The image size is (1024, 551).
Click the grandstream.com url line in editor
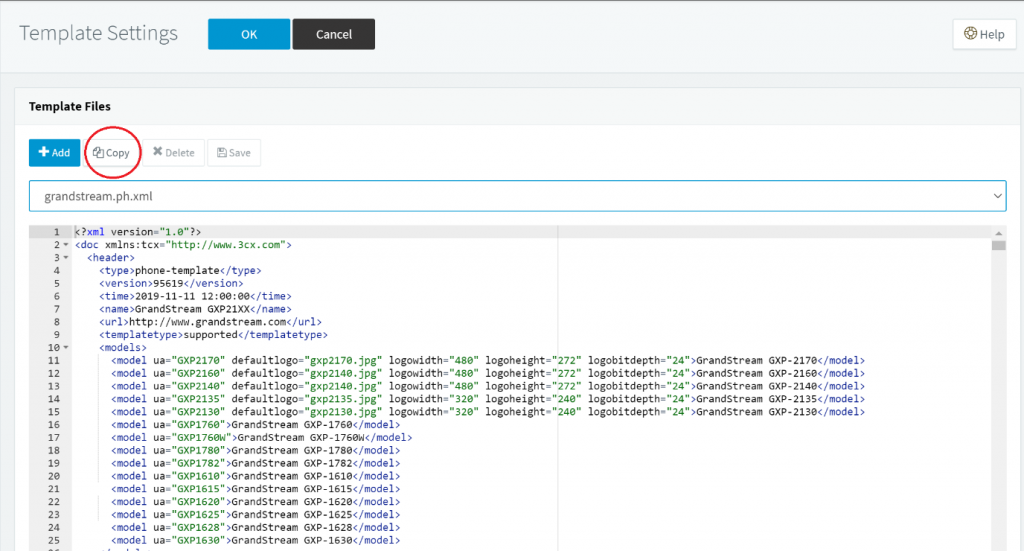click(210, 322)
